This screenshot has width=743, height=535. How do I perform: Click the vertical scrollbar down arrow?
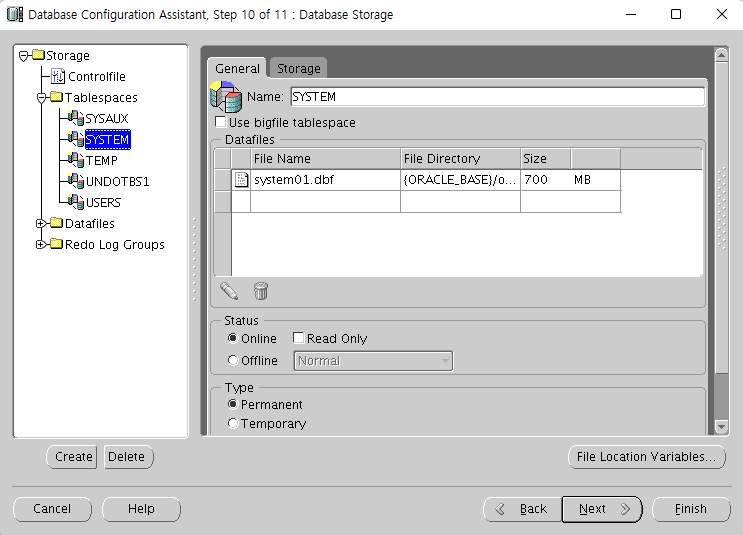[721, 426]
